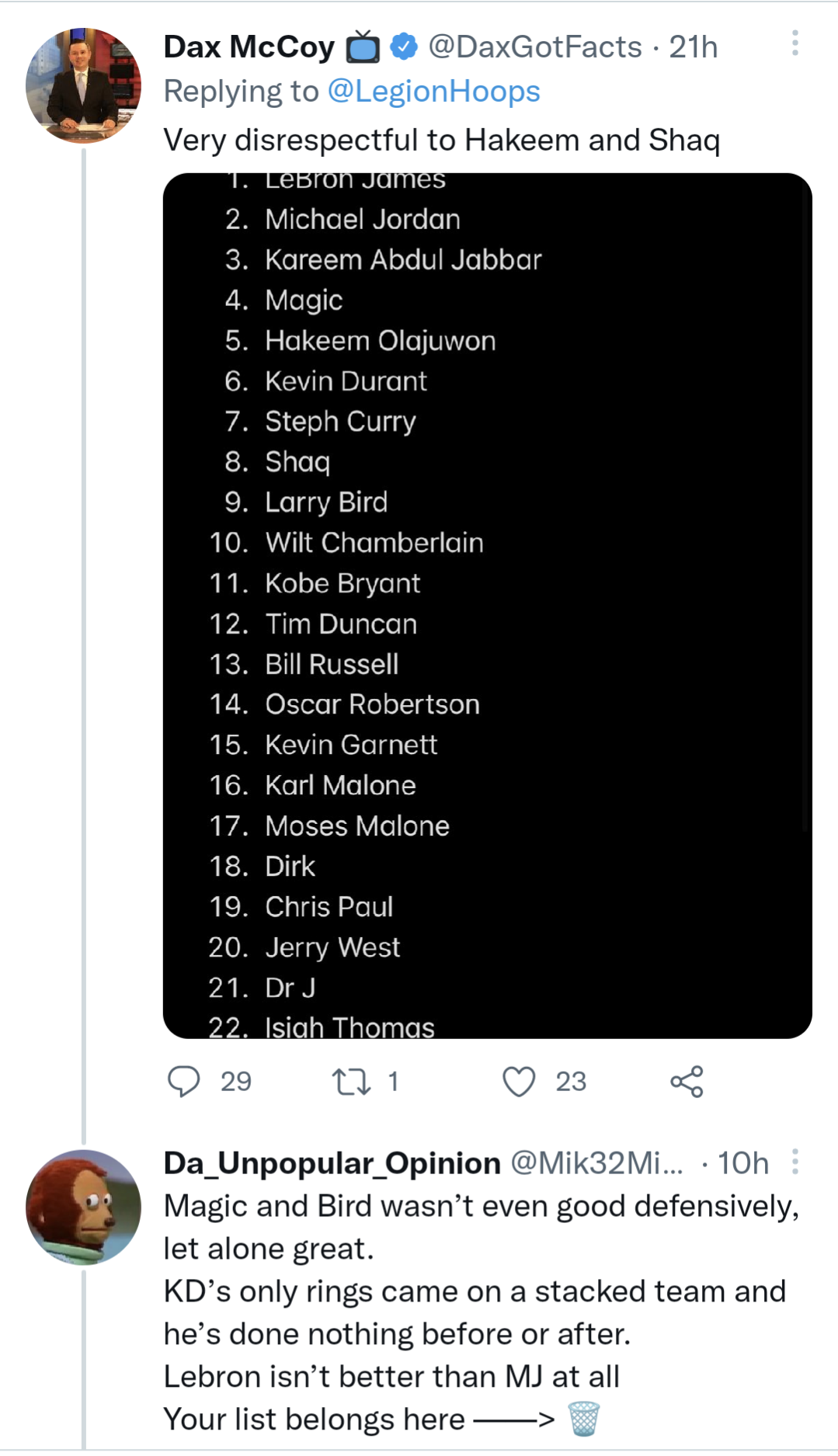838x1456 pixels.
Task: Open the player ranking list image
Action: point(489,602)
